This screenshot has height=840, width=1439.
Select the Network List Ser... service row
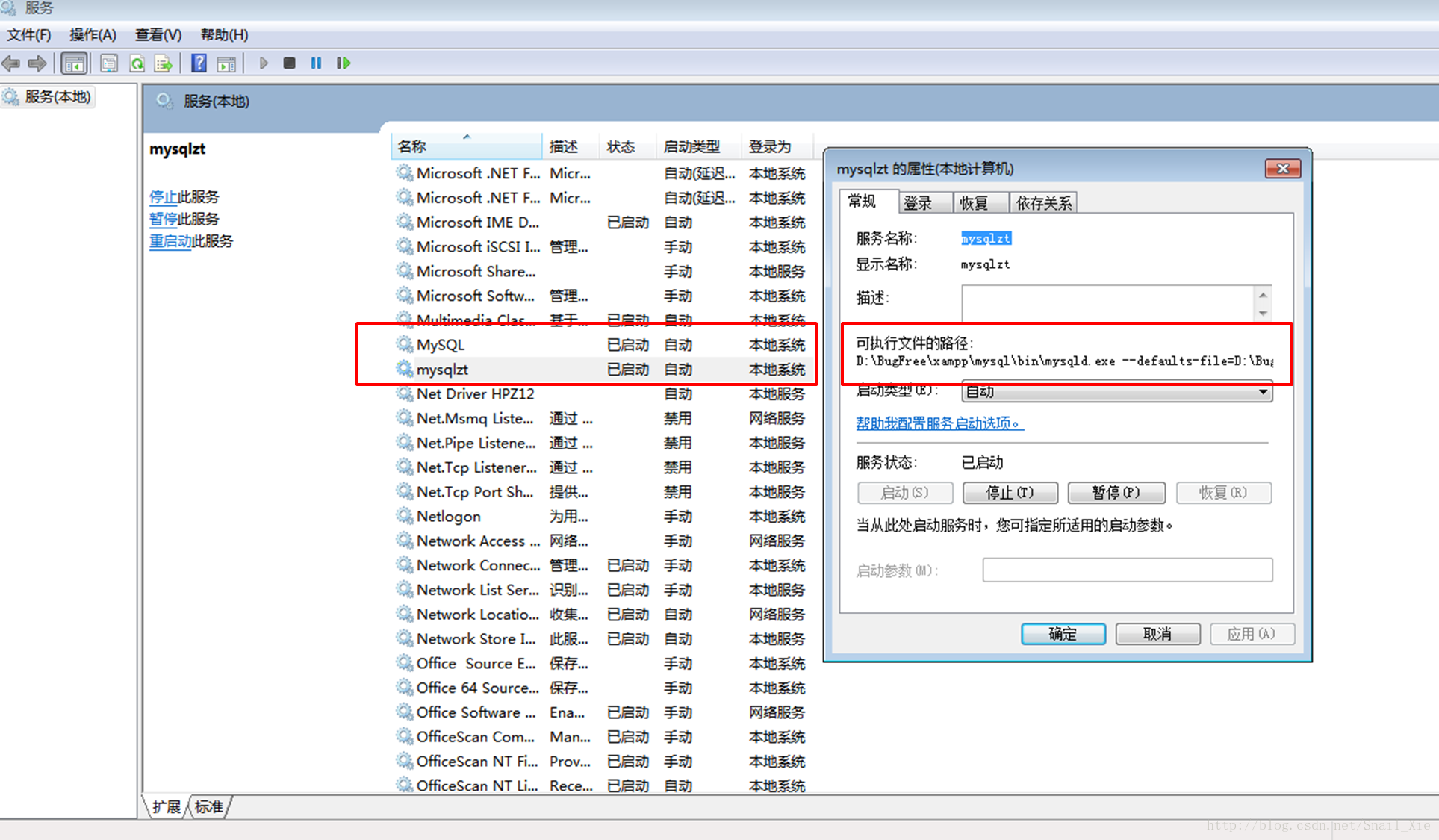point(601,590)
